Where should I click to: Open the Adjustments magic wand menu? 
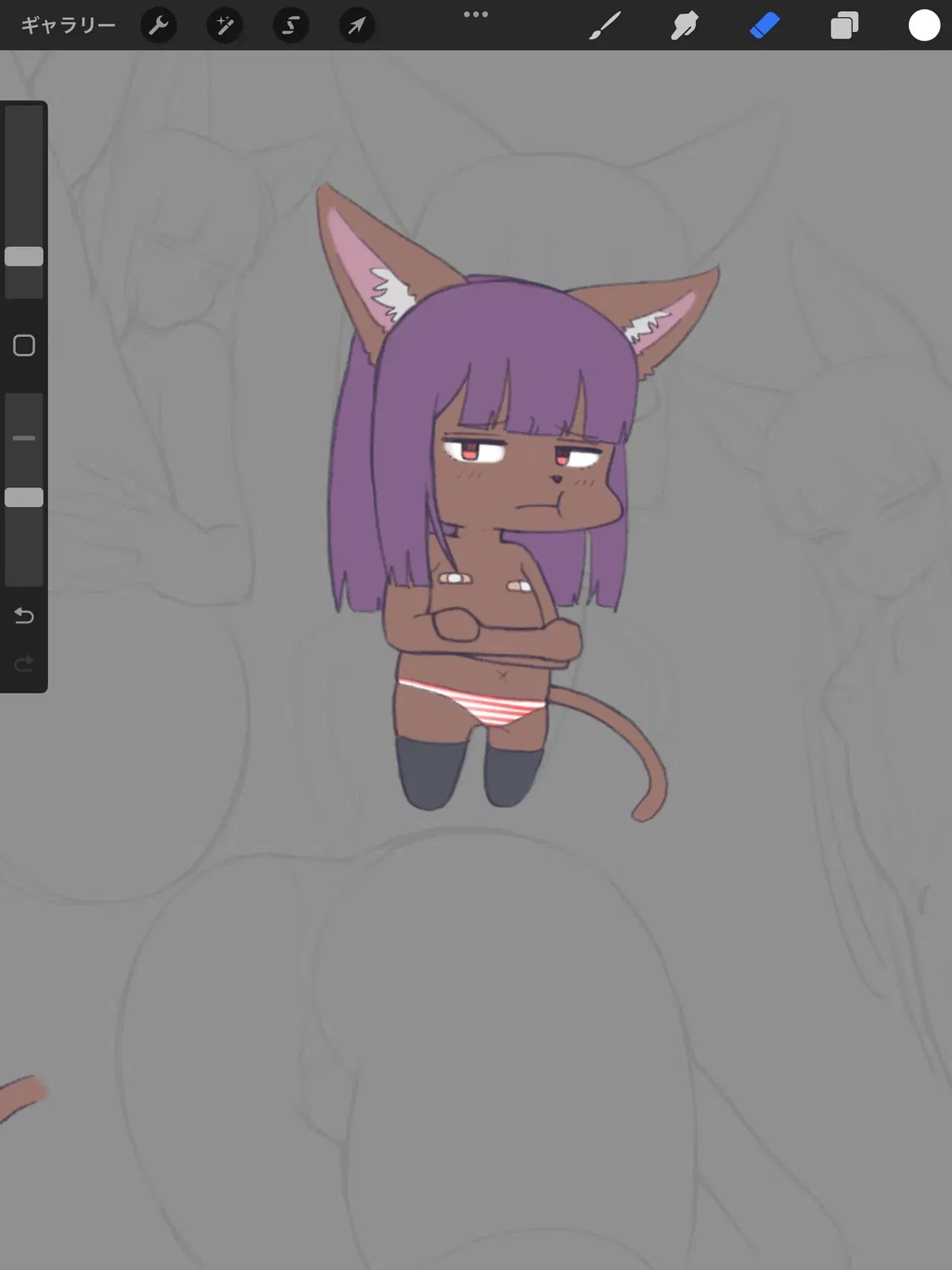[225, 25]
